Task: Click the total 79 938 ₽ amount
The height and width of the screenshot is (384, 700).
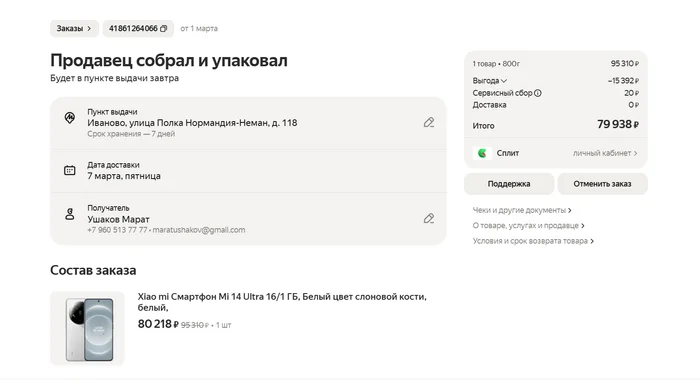Action: (618, 125)
